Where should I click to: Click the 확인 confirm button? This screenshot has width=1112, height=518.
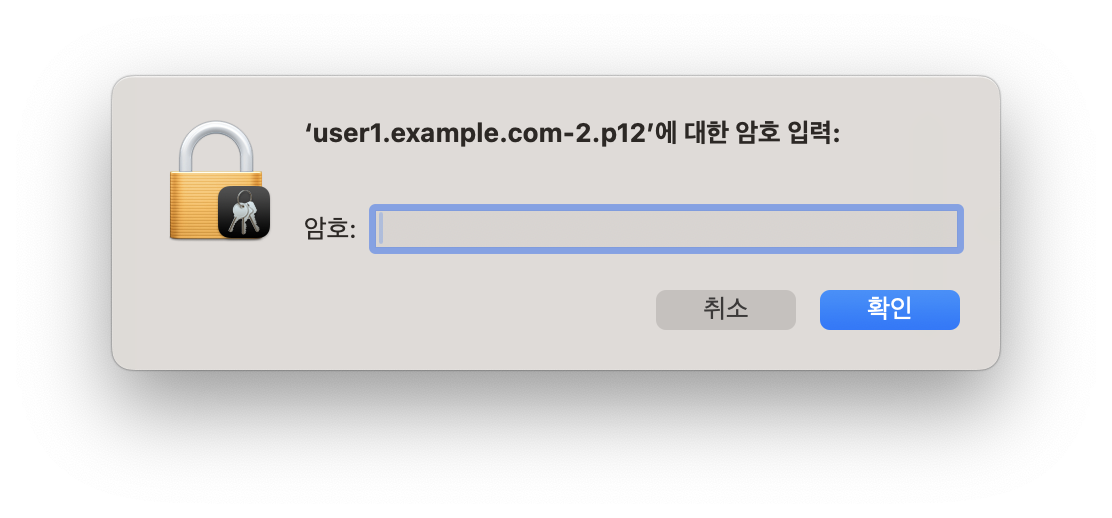tap(889, 309)
